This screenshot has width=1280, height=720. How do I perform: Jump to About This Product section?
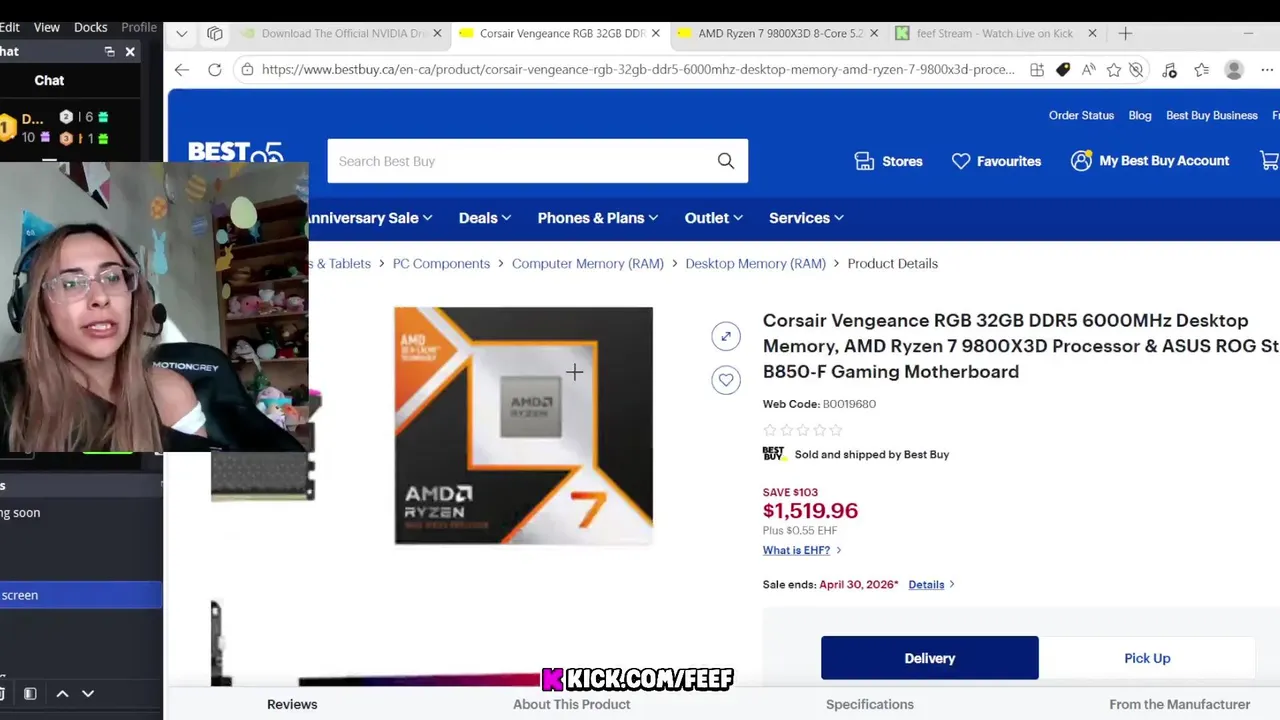pyautogui.click(x=572, y=704)
